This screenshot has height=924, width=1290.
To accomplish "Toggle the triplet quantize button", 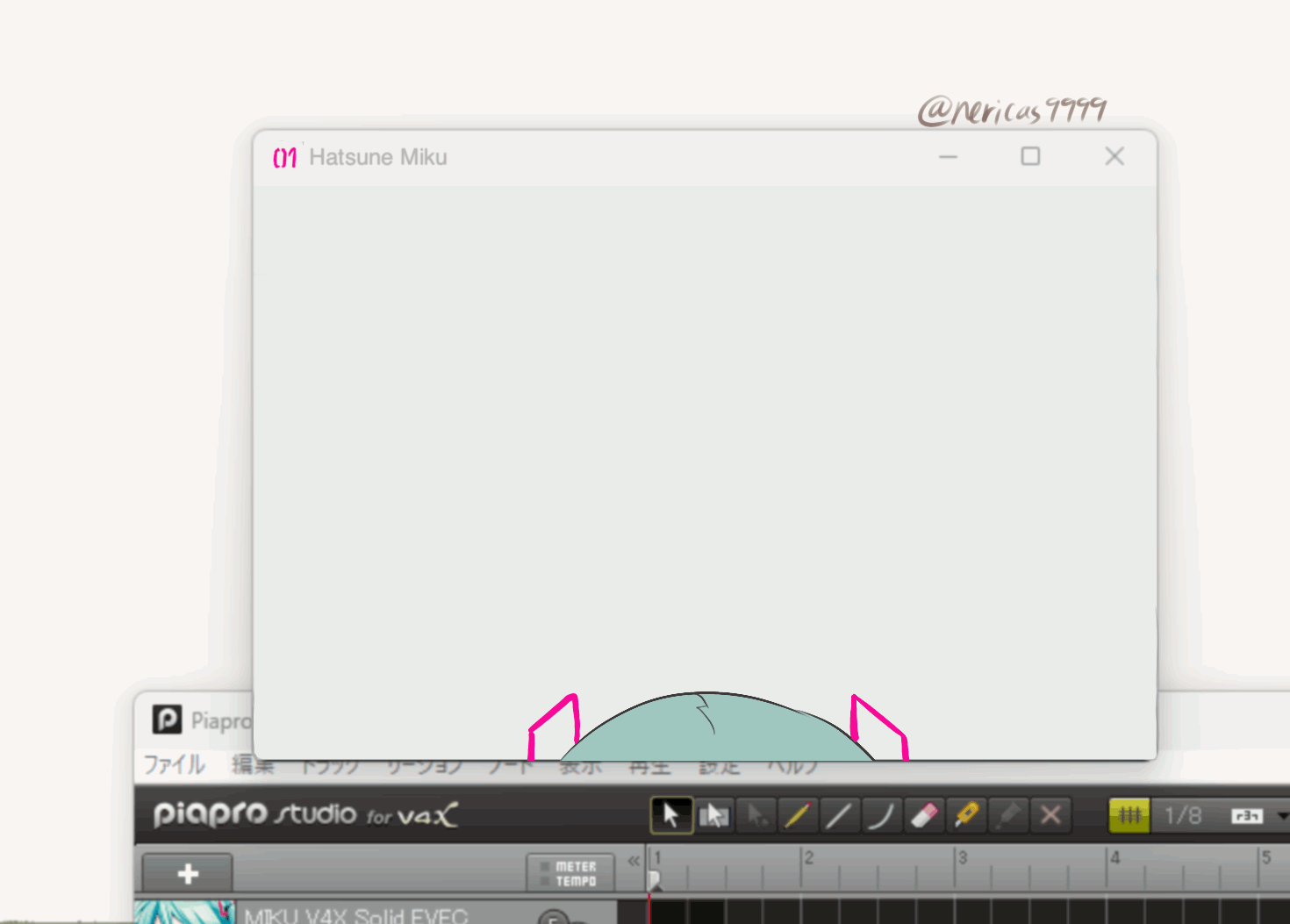I will (x=1247, y=816).
